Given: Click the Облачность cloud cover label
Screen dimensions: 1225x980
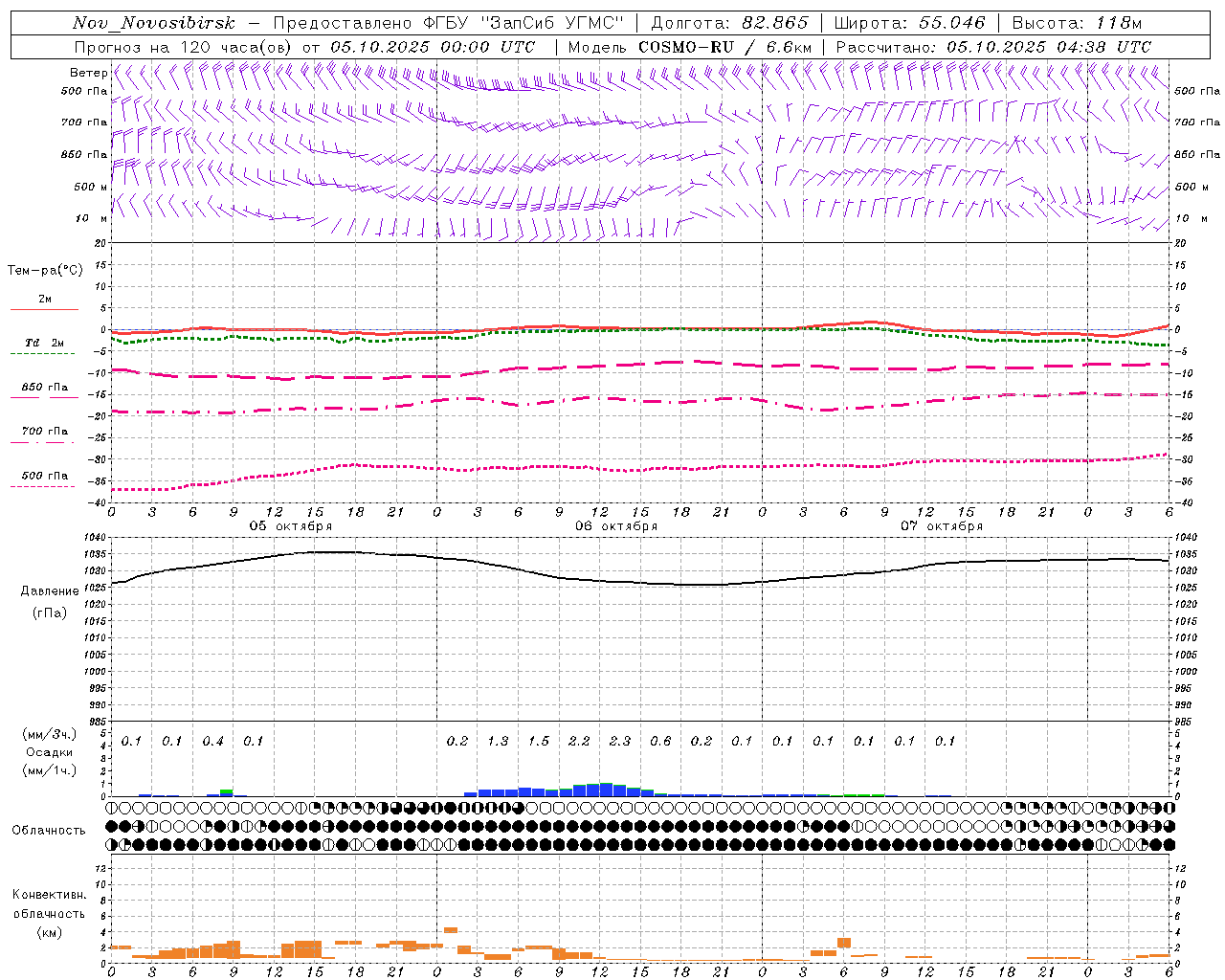Looking at the screenshot, I should [x=48, y=831].
